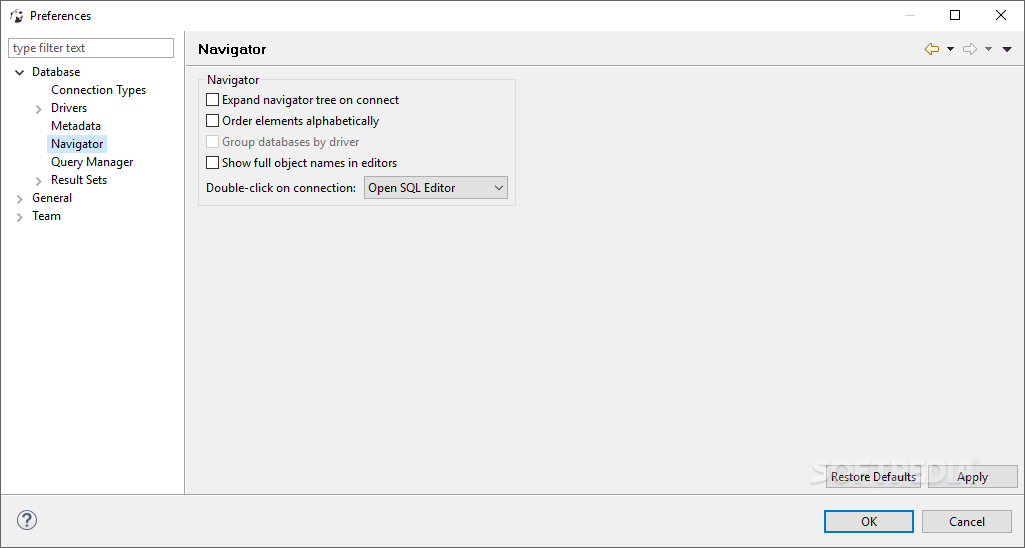Toggle Show full object names in editors
Viewport: 1025px width, 548px height.
click(212, 162)
